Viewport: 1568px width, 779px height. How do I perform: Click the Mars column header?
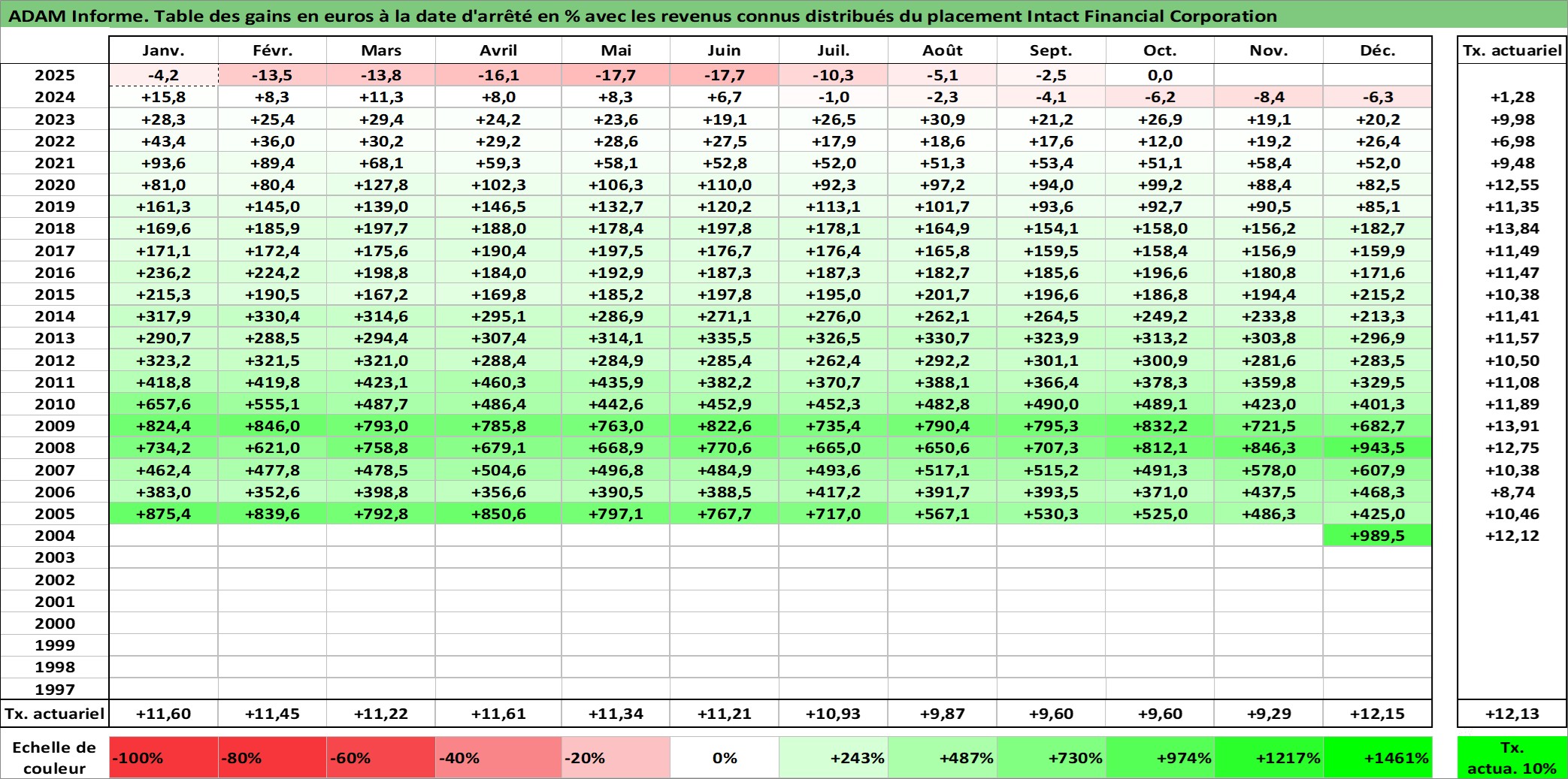click(x=381, y=50)
